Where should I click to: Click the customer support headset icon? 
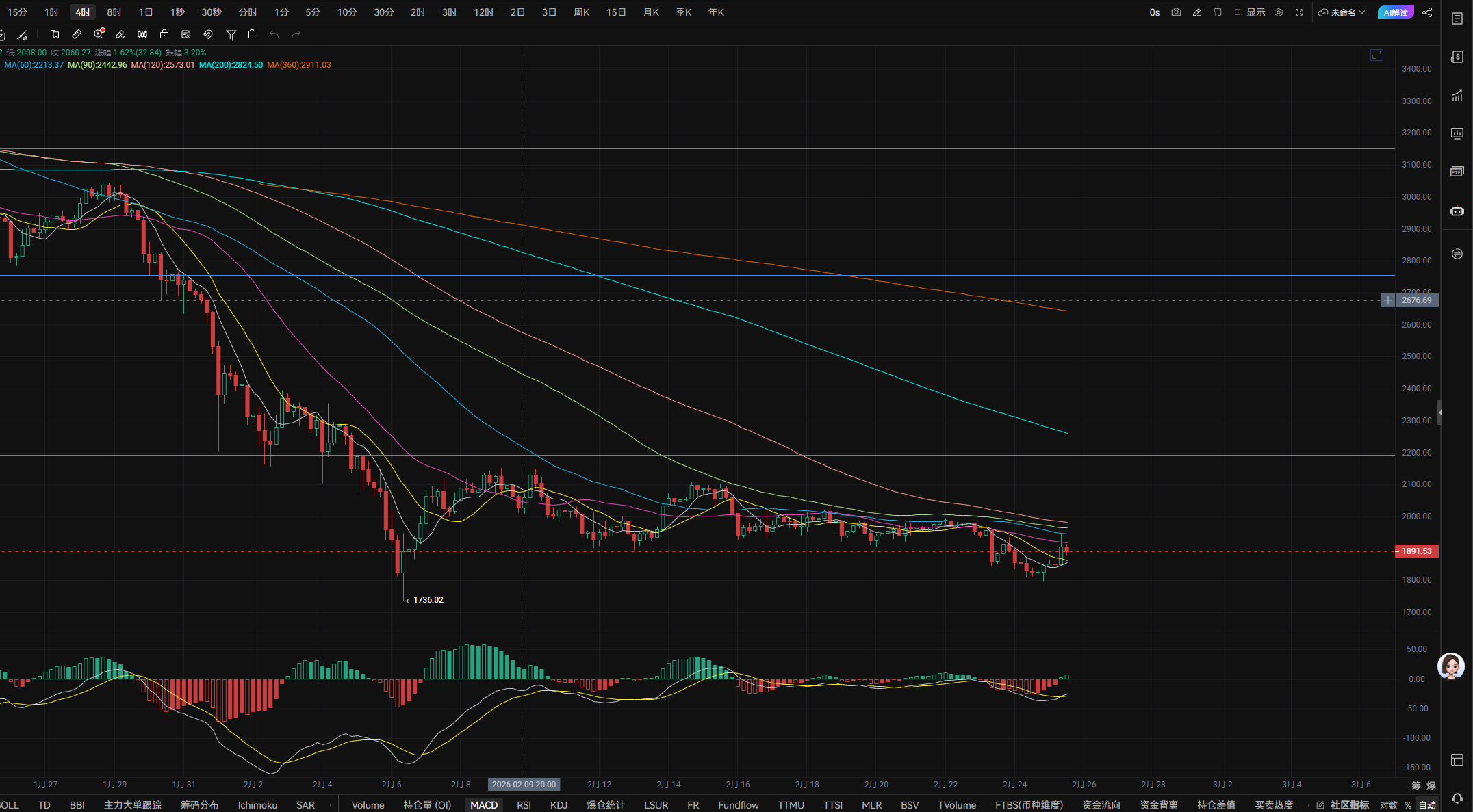tap(1457, 798)
